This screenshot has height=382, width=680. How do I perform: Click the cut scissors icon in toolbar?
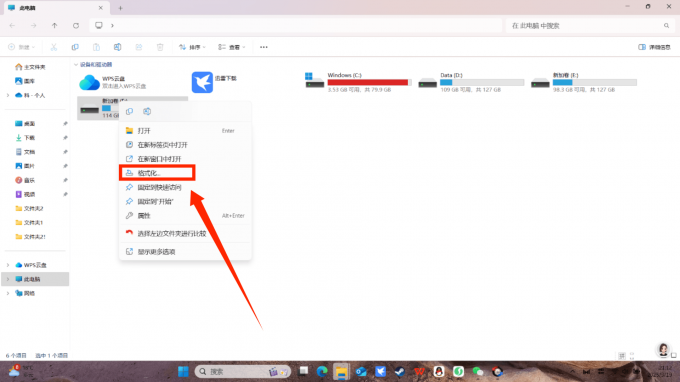(x=54, y=47)
